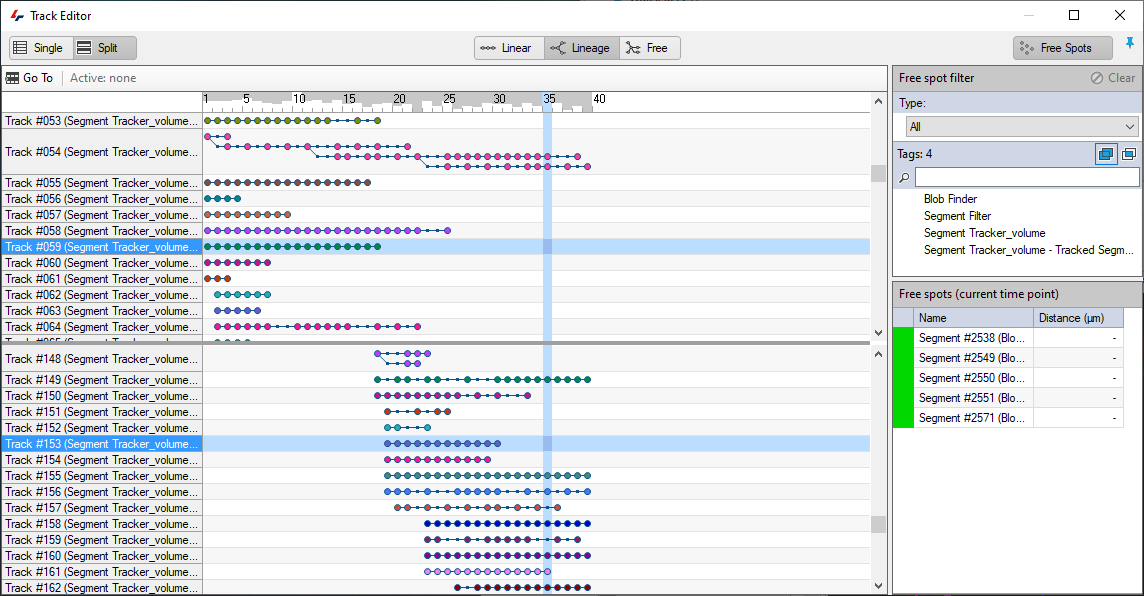This screenshot has width=1144, height=596.
Task: Switch to the Lineage tab
Action: [581, 47]
